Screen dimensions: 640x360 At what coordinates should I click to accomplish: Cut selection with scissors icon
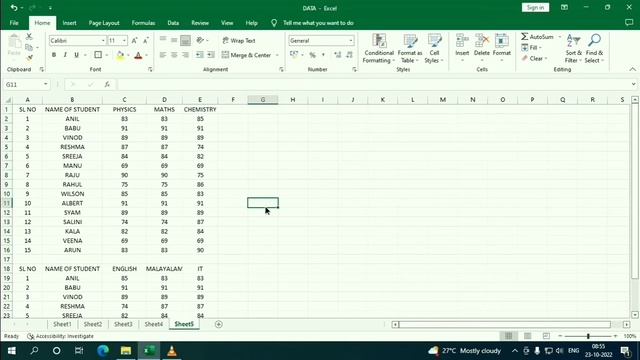[29, 37]
